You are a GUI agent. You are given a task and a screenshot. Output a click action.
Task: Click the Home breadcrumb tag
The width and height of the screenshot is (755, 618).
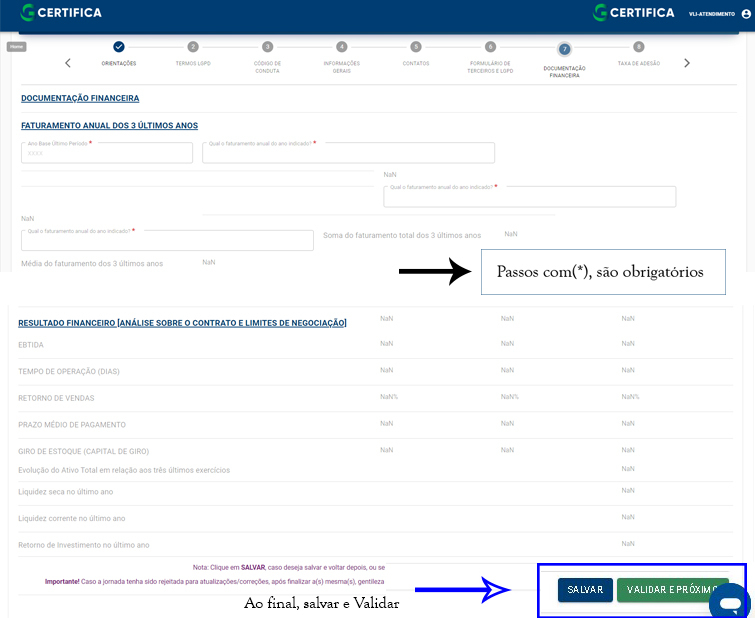(x=17, y=46)
